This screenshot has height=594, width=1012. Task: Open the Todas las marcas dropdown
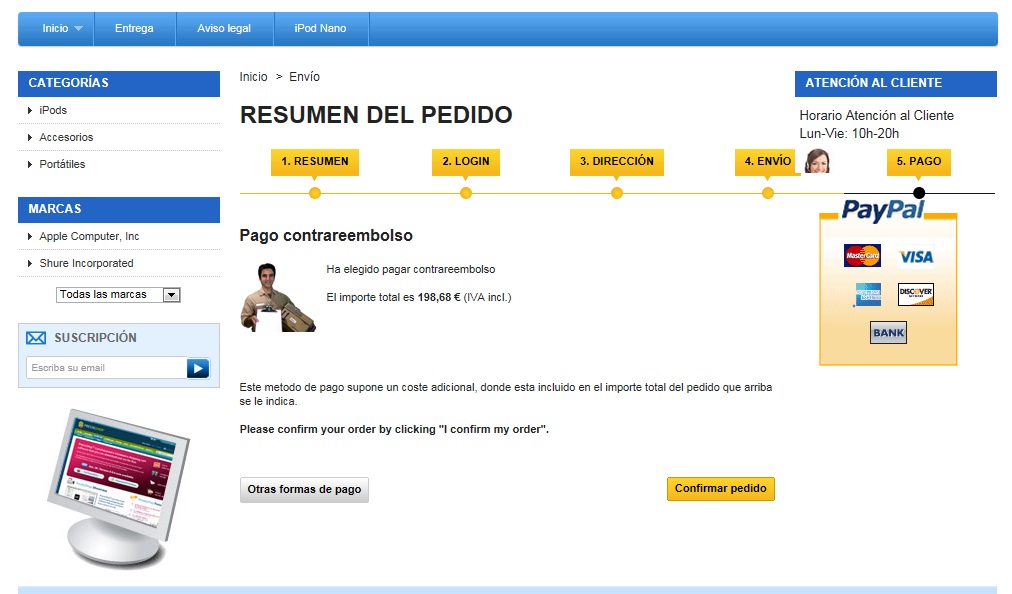click(x=118, y=294)
